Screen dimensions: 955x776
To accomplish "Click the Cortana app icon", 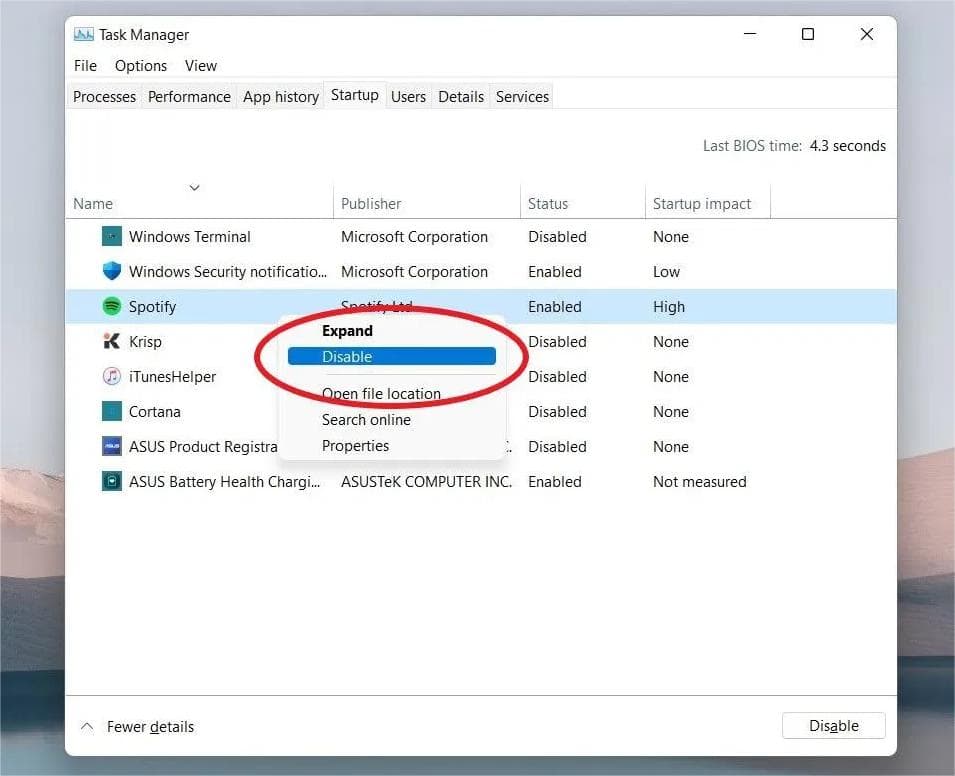I will coord(111,411).
